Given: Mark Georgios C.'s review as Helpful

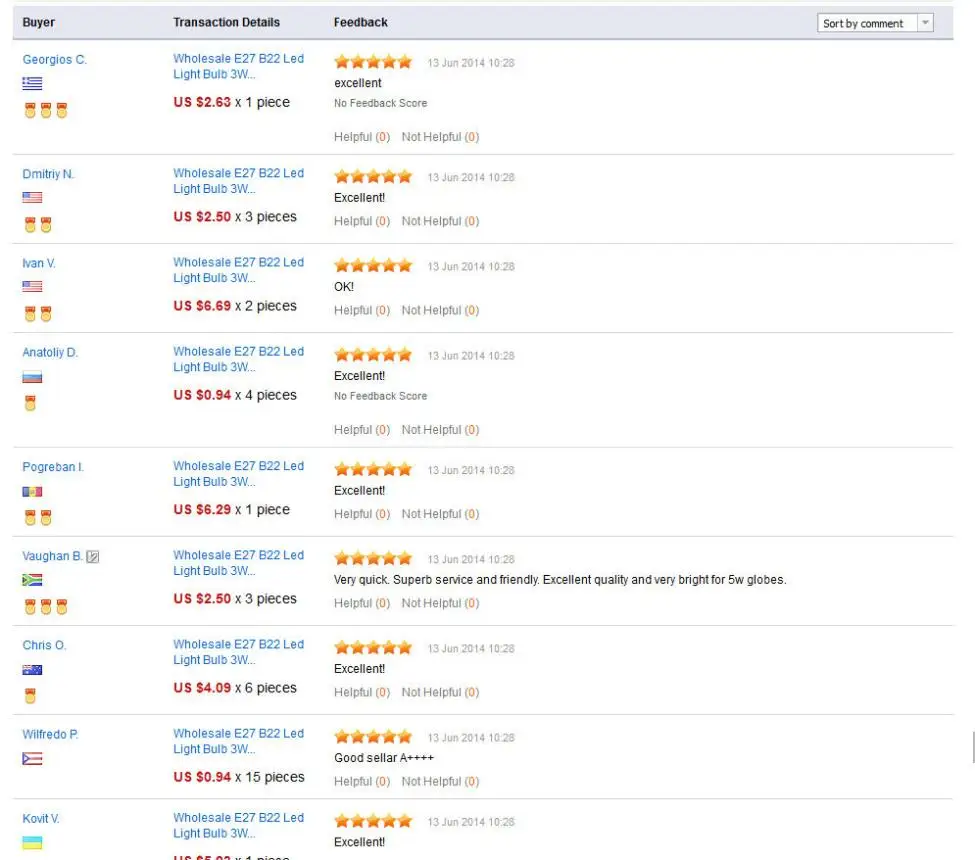Looking at the screenshot, I should (362, 137).
